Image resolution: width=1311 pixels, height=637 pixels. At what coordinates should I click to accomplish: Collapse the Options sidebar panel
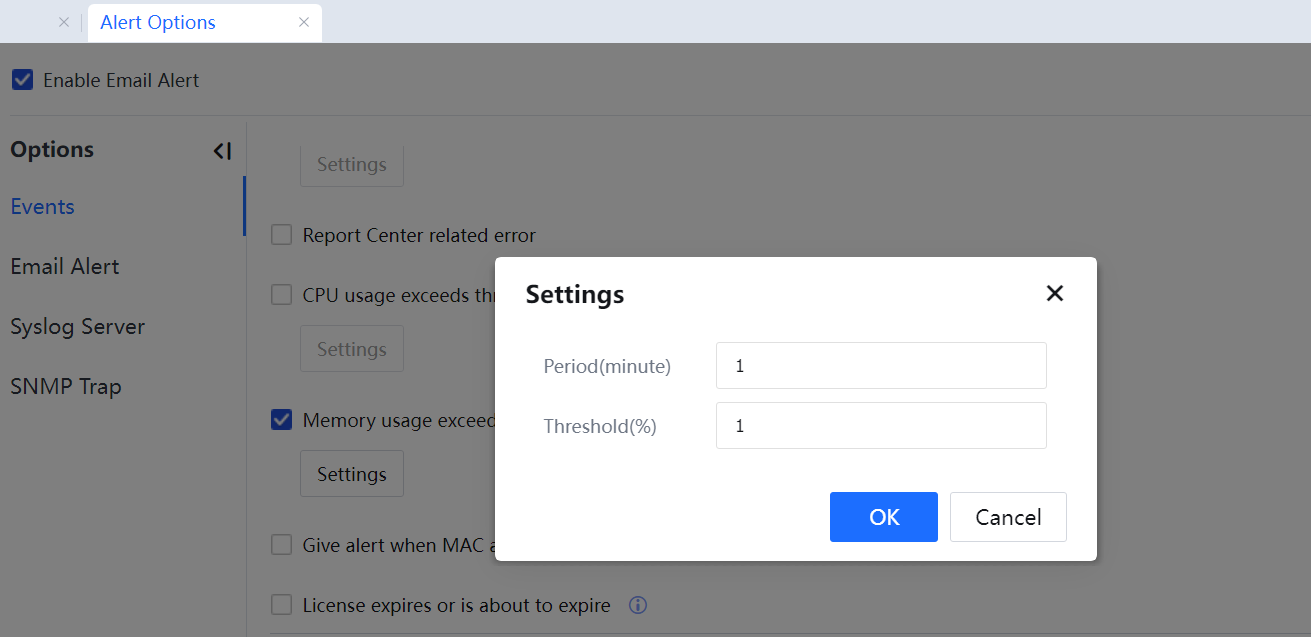coord(222,151)
